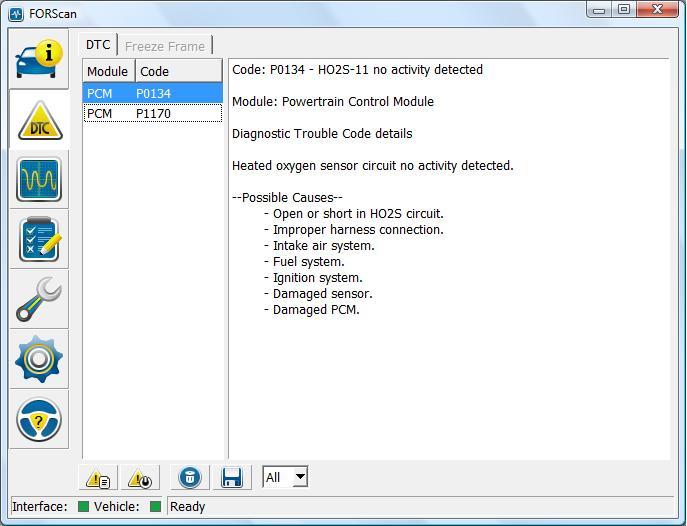The height and width of the screenshot is (526, 687).
Task: Open the gear configuration section
Action: (x=39, y=359)
